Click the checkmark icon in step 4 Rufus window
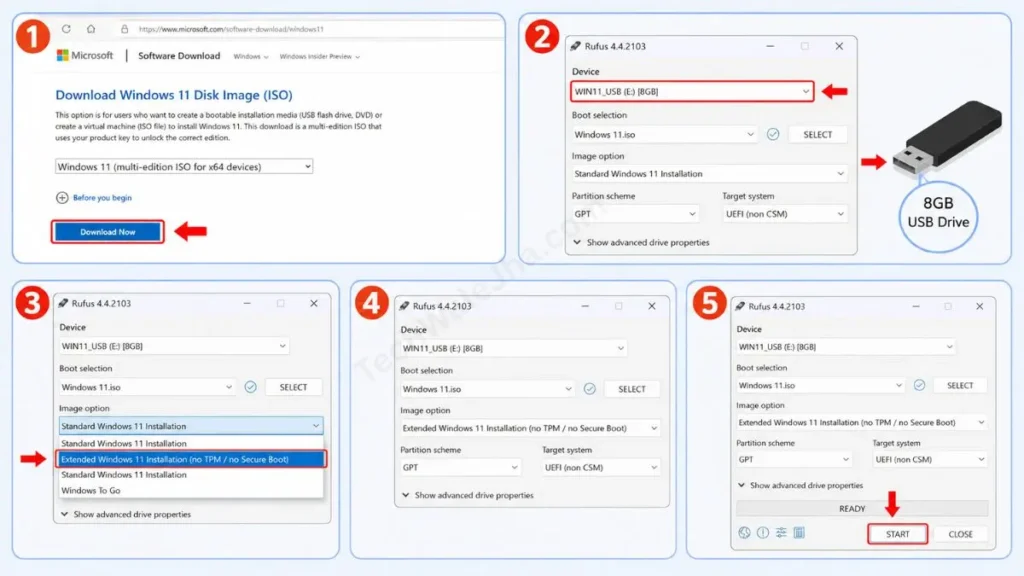 589,389
